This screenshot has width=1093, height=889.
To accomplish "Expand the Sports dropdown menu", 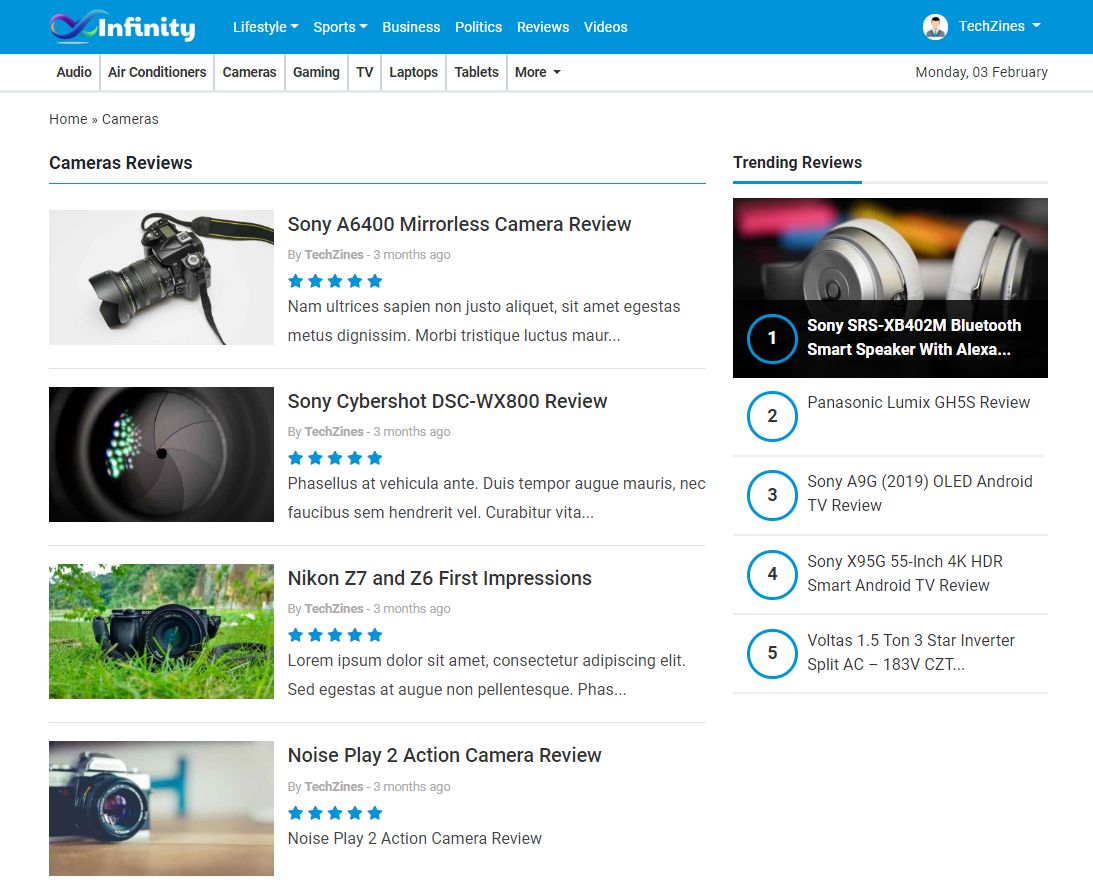I will (340, 26).
